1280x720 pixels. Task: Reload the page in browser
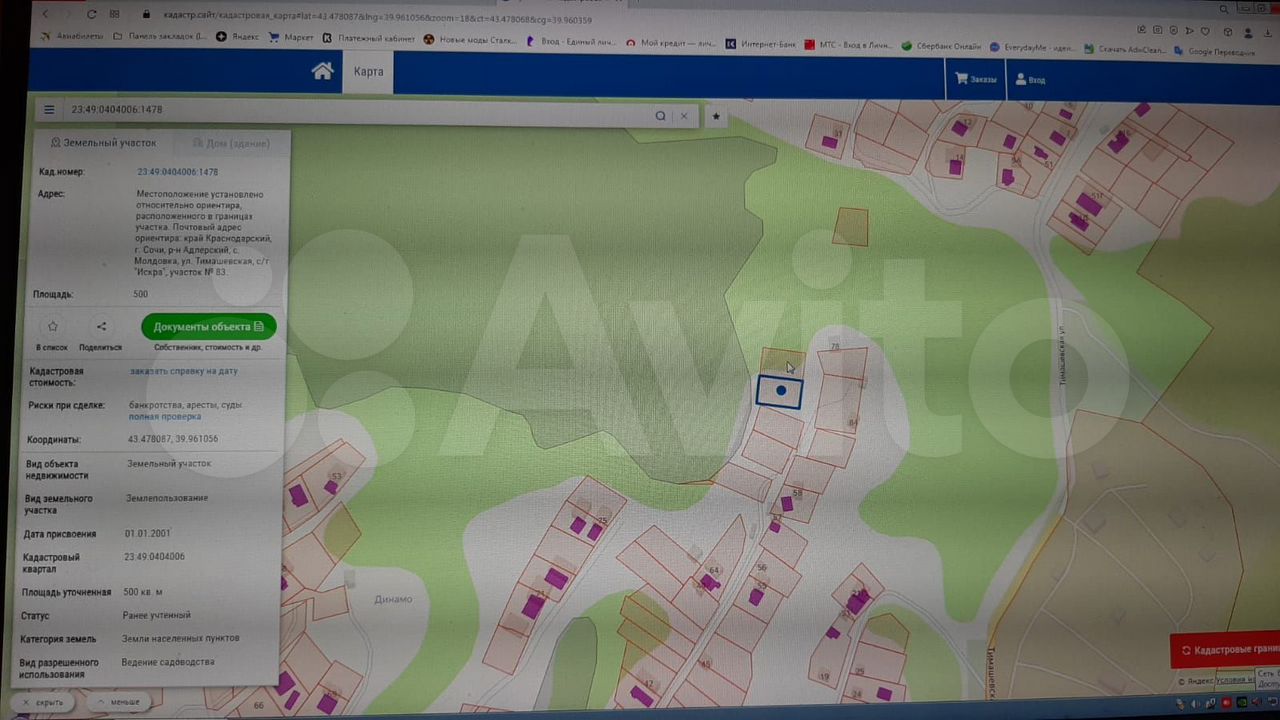(x=92, y=14)
